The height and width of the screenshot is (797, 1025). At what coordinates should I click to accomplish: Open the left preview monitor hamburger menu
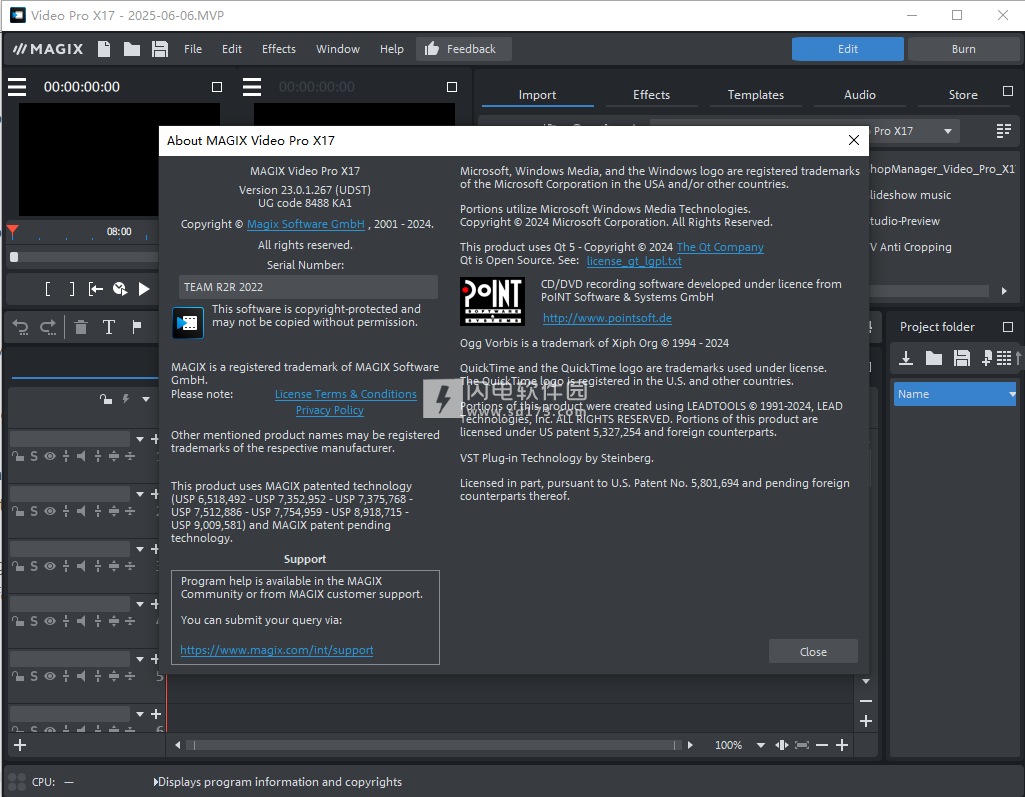point(17,87)
